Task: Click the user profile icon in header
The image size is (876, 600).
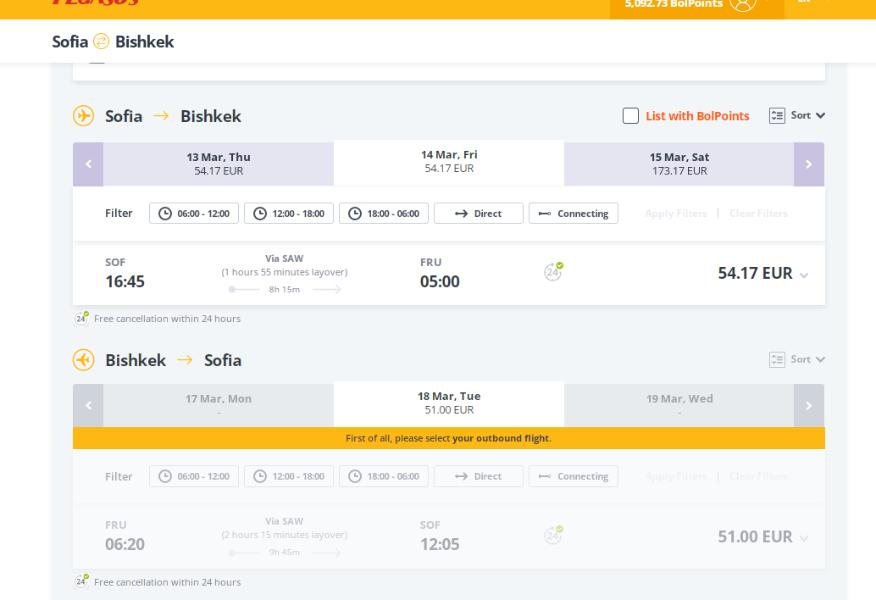Action: tap(742, 4)
